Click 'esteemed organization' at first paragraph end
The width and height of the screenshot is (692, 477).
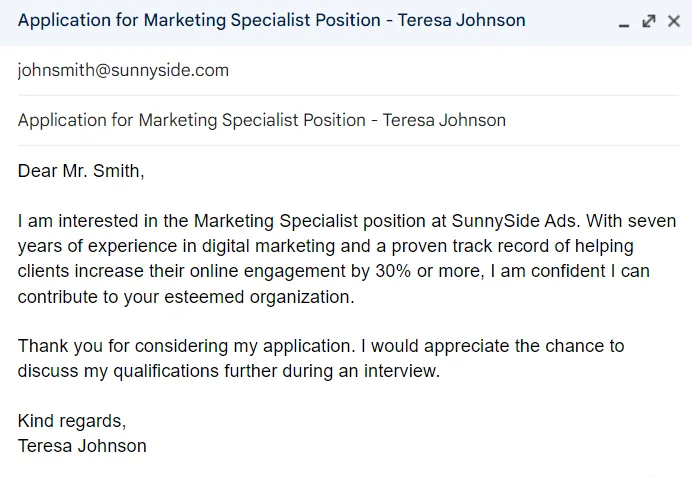pos(267,297)
